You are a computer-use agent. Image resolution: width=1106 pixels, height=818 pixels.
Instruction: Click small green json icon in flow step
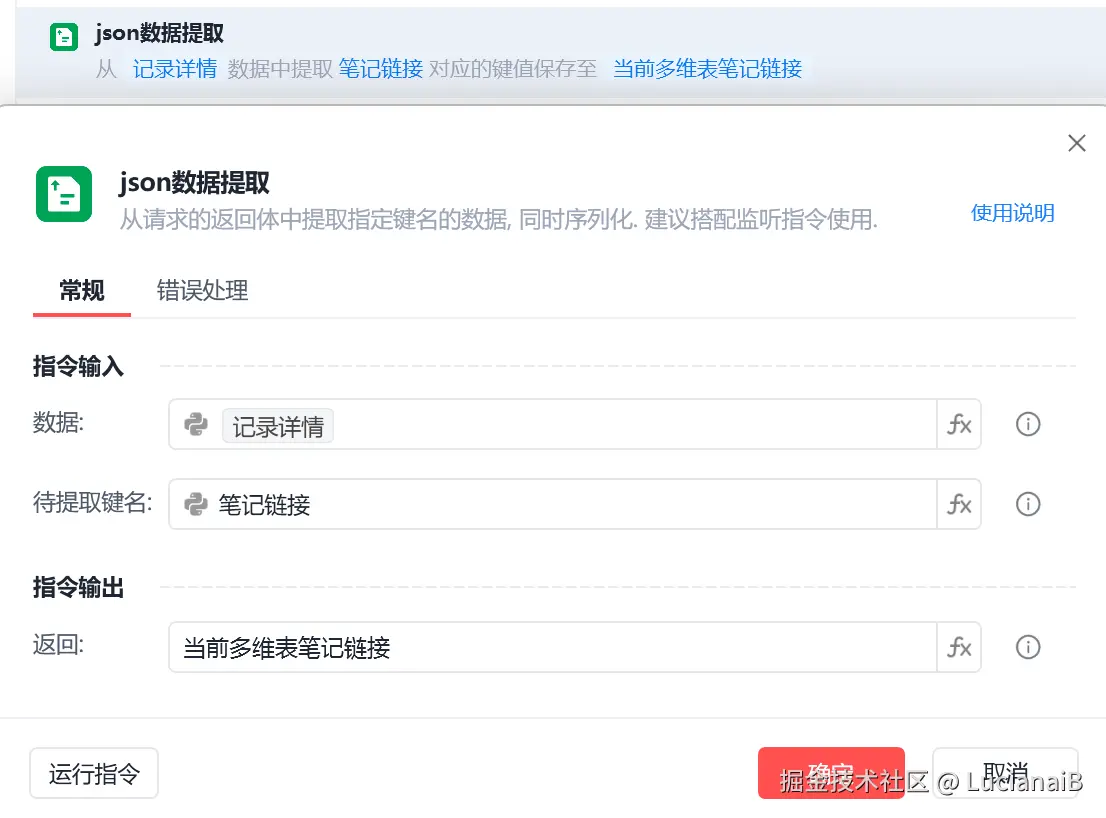(64, 37)
